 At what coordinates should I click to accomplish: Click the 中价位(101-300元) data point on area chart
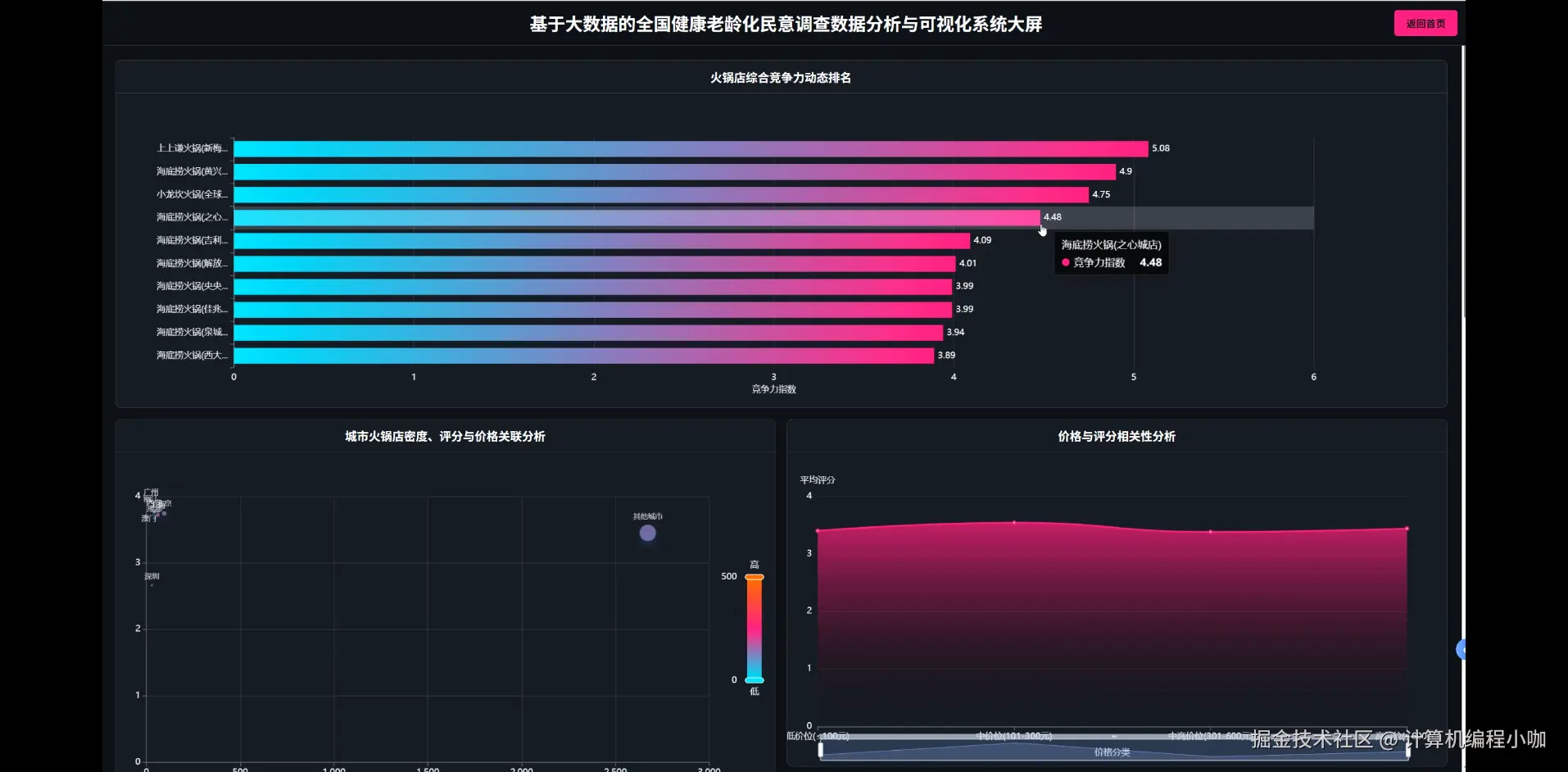(1014, 522)
